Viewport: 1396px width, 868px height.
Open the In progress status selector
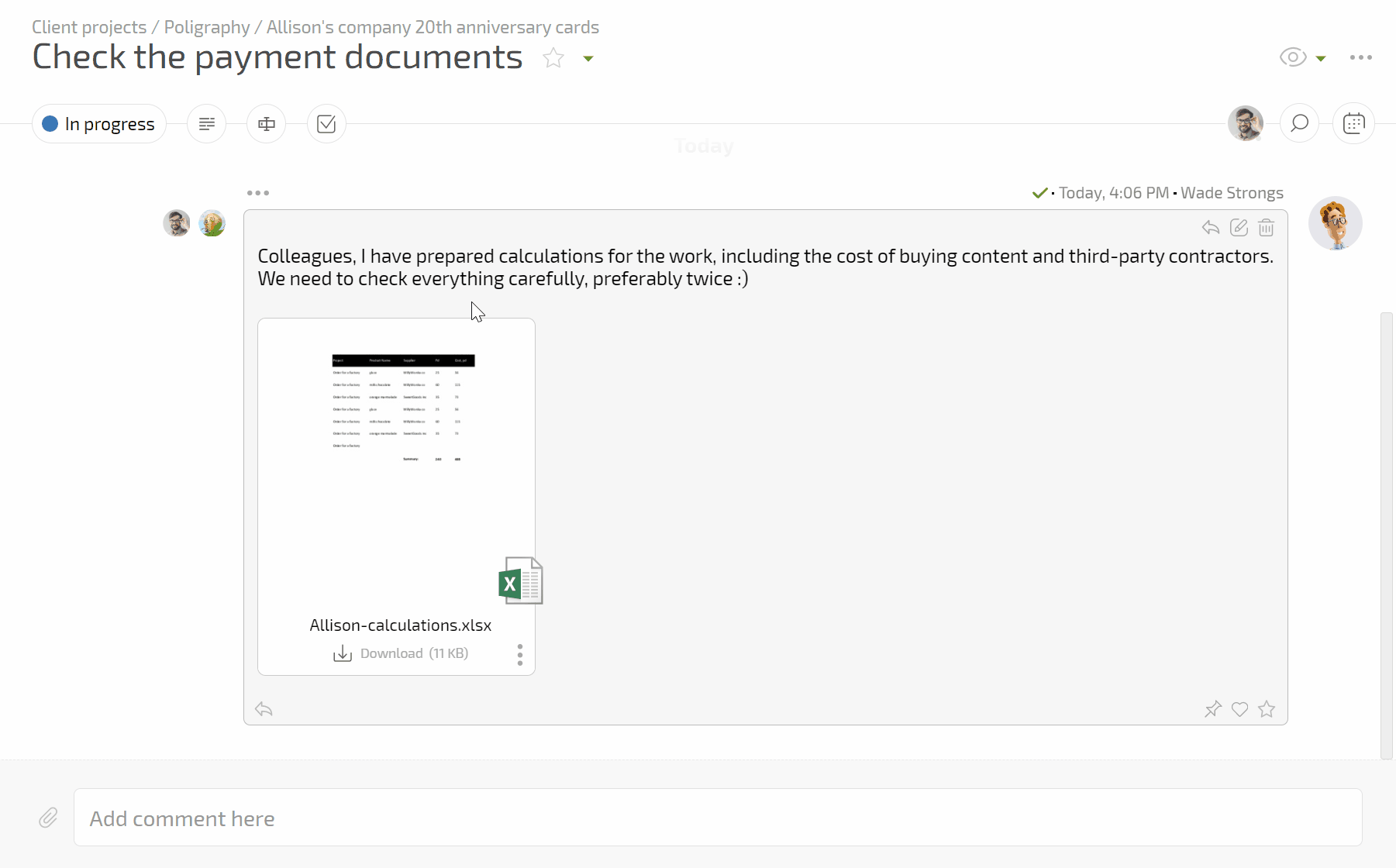pyautogui.click(x=99, y=124)
